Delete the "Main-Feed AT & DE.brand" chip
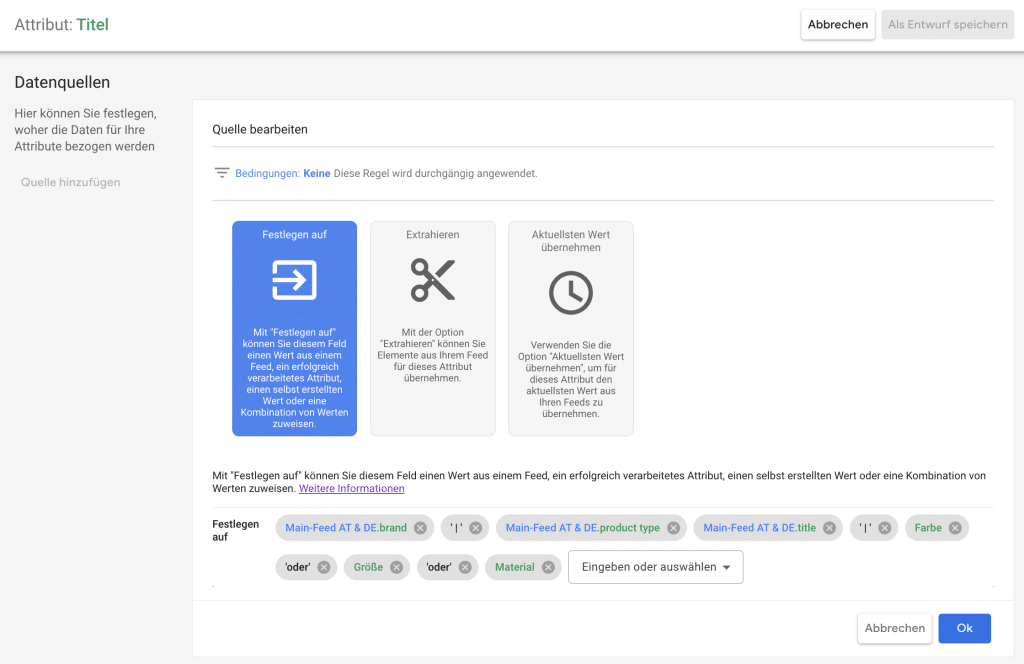Screen dimensions: 1024x664 (x=419, y=527)
